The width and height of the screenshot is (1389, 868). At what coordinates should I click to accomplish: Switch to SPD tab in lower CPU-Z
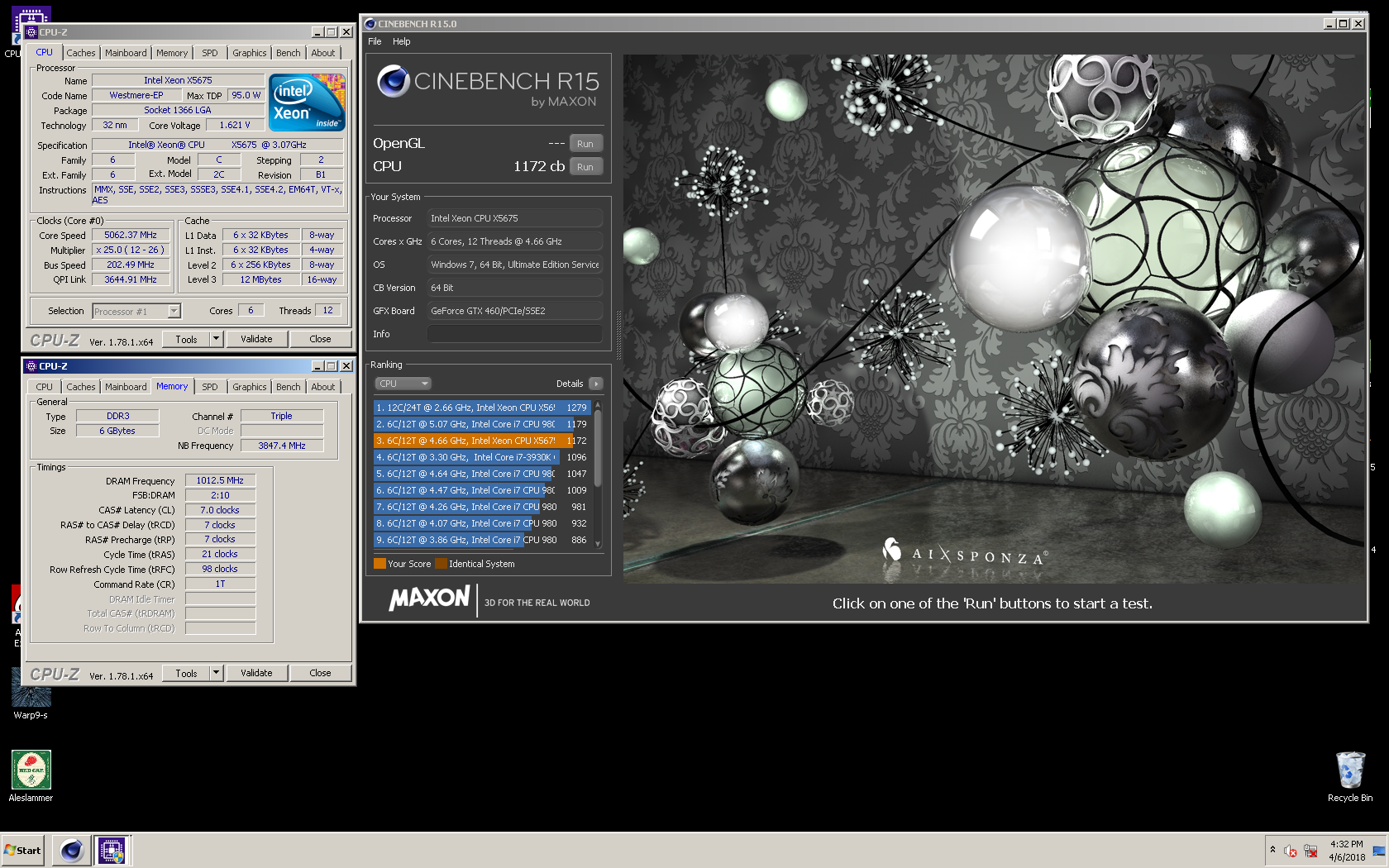(210, 387)
